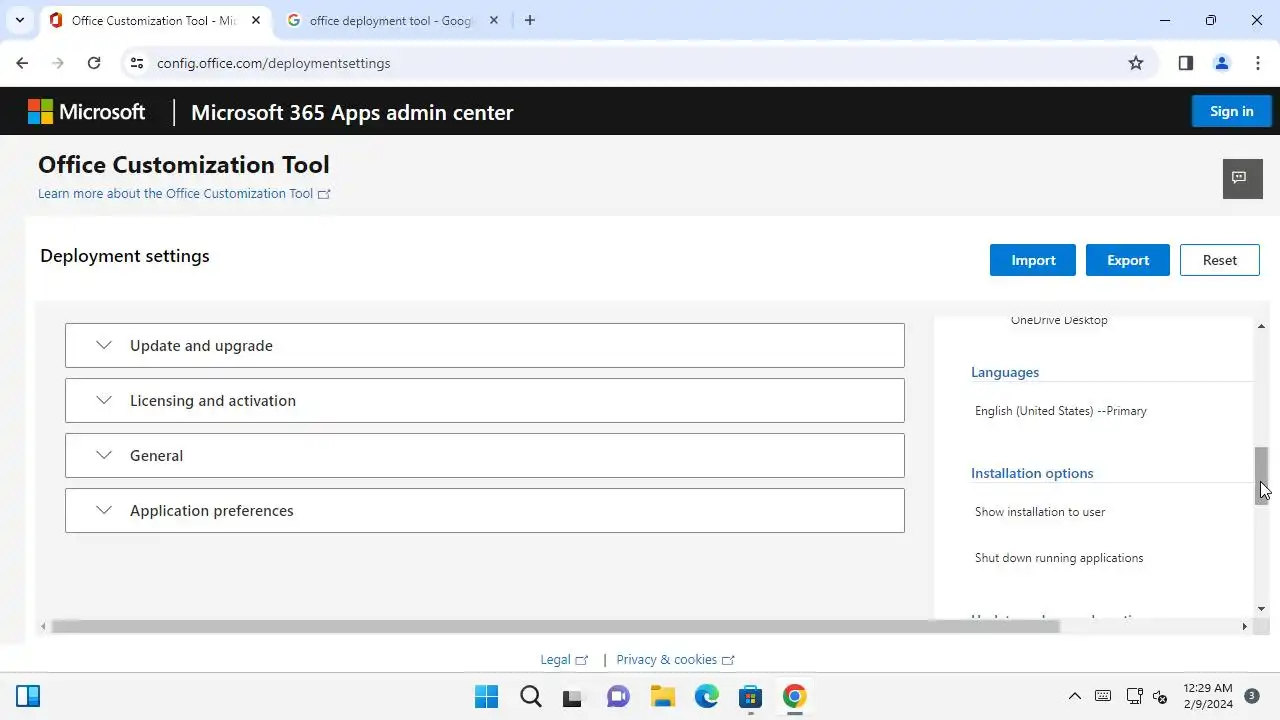Click the Installation options heading
The width and height of the screenshot is (1280, 720).
[x=1032, y=473]
